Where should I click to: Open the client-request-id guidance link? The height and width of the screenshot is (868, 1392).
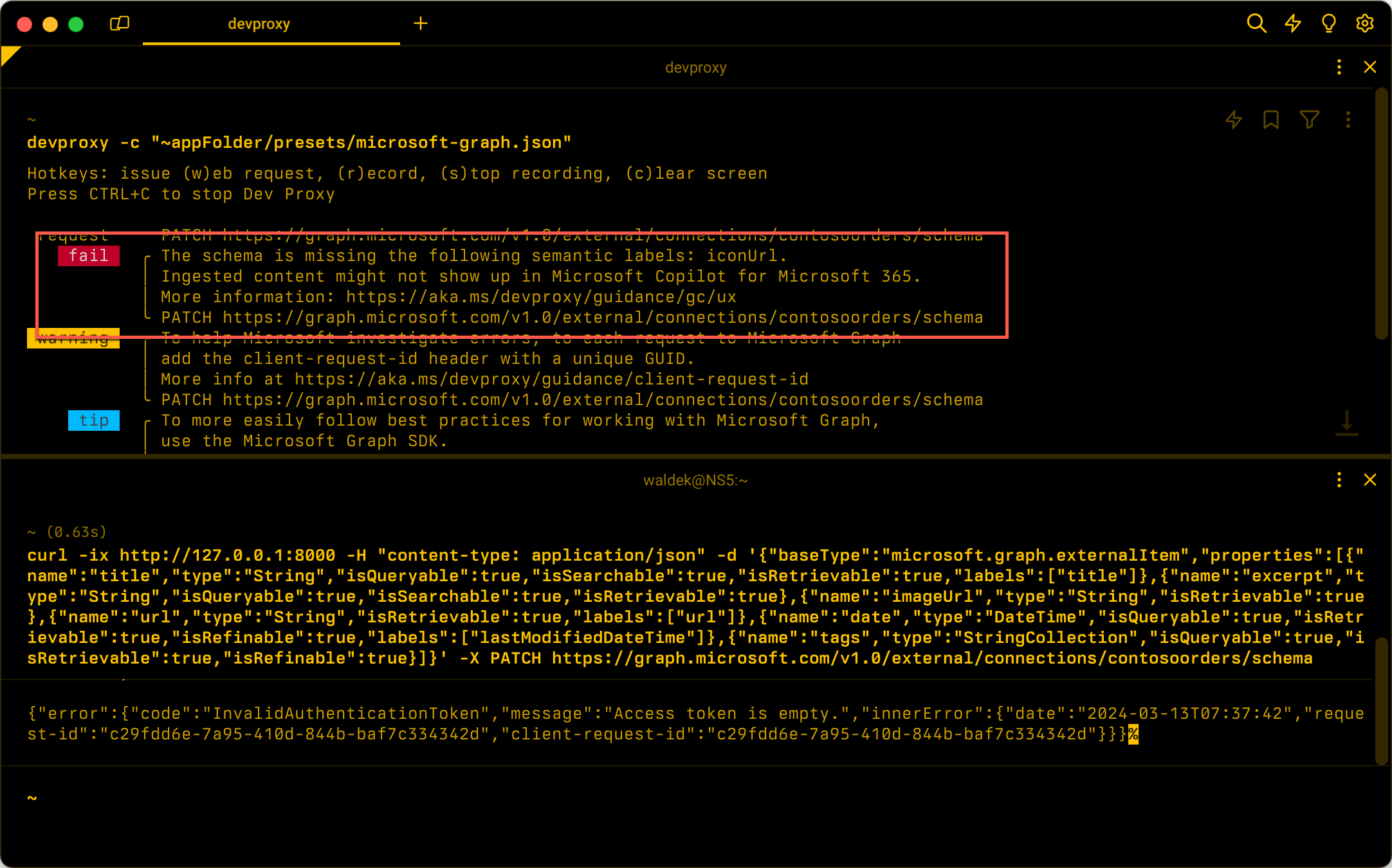[551, 379]
